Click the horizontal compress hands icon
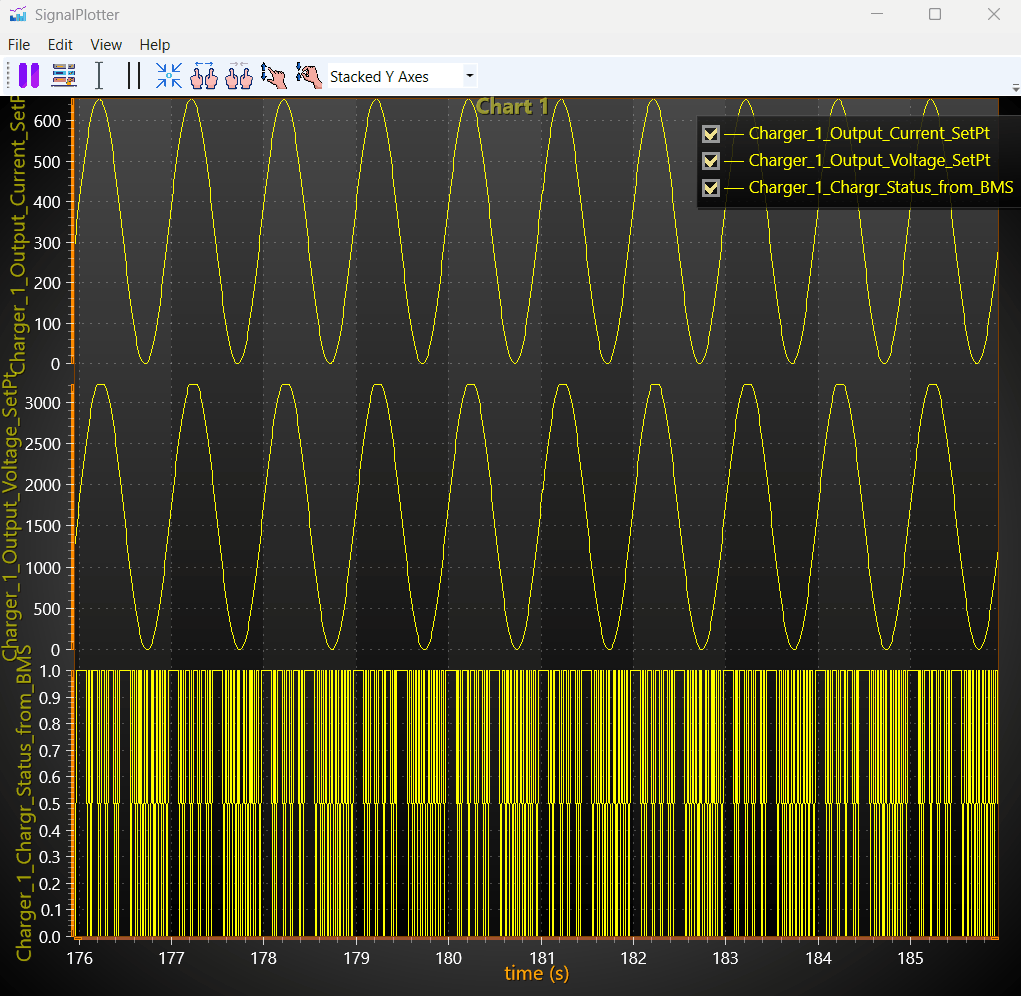This screenshot has width=1021, height=996. click(x=239, y=76)
